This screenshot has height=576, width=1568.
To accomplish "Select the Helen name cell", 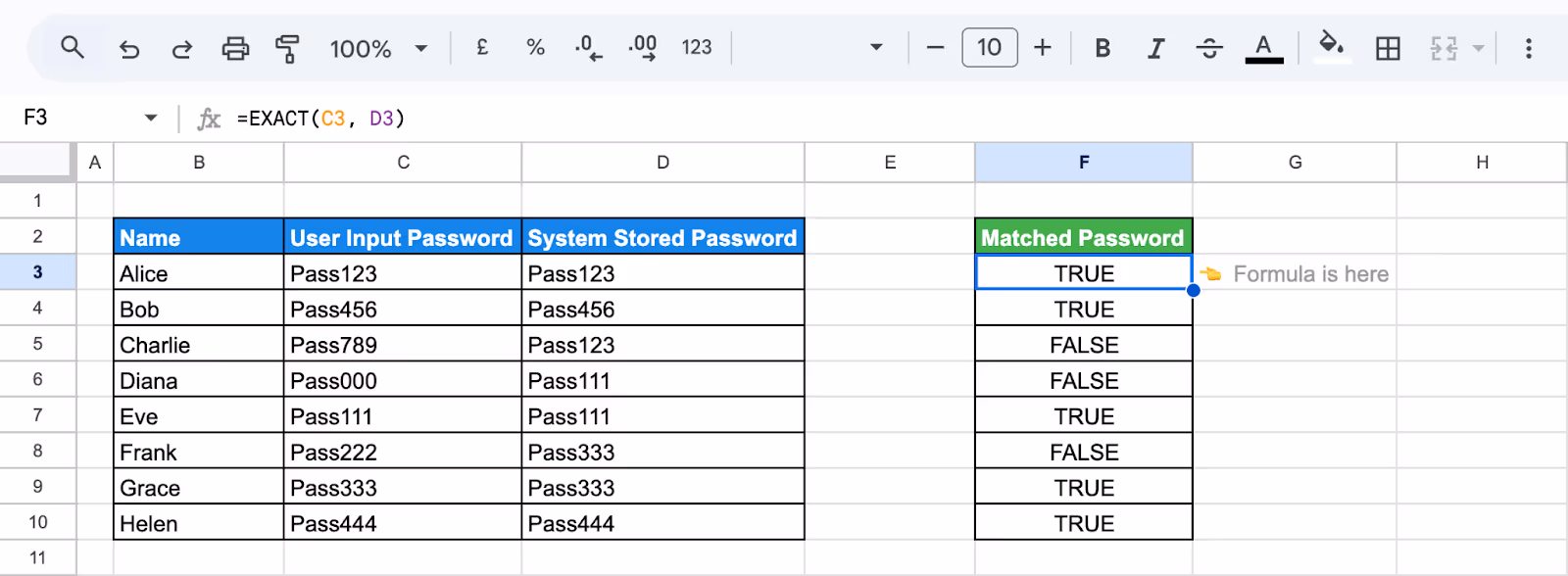I will tap(199, 523).
